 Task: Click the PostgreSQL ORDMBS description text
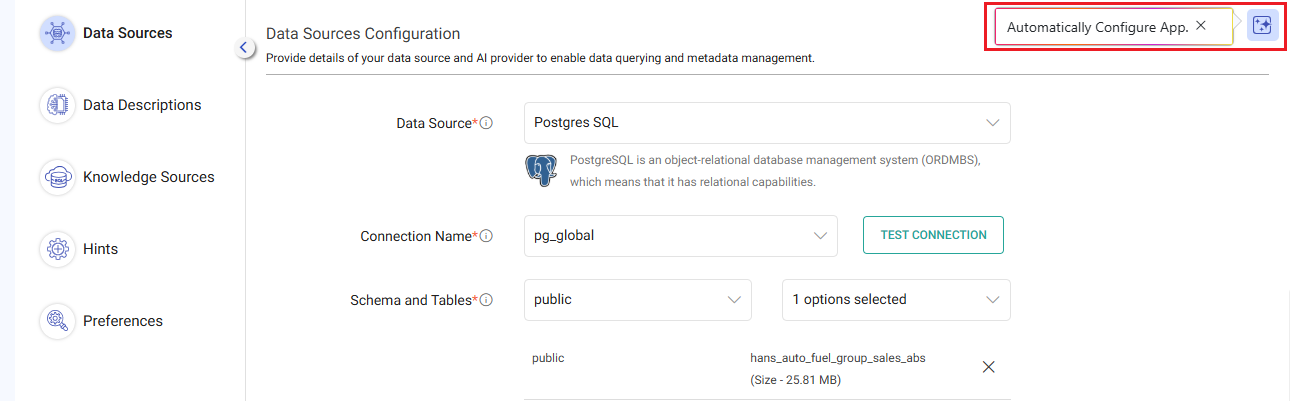(x=775, y=171)
